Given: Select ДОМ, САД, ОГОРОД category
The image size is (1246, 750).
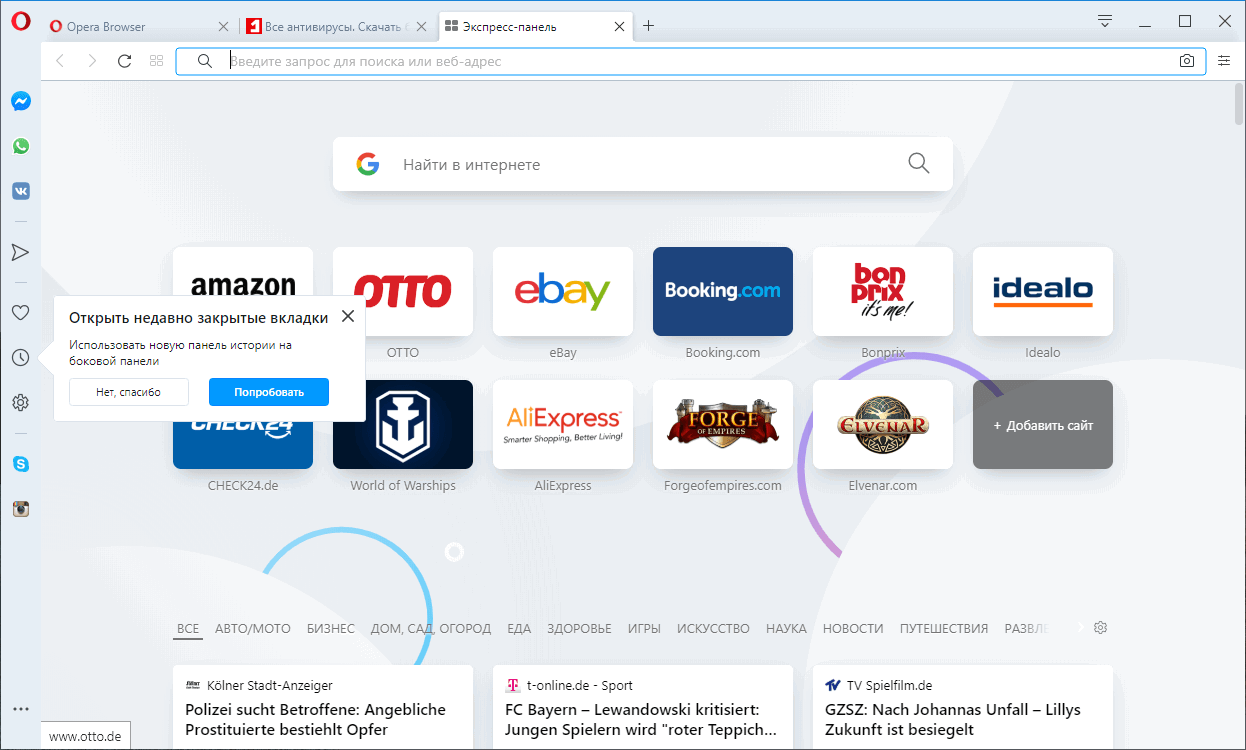Looking at the screenshot, I should coord(431,629).
